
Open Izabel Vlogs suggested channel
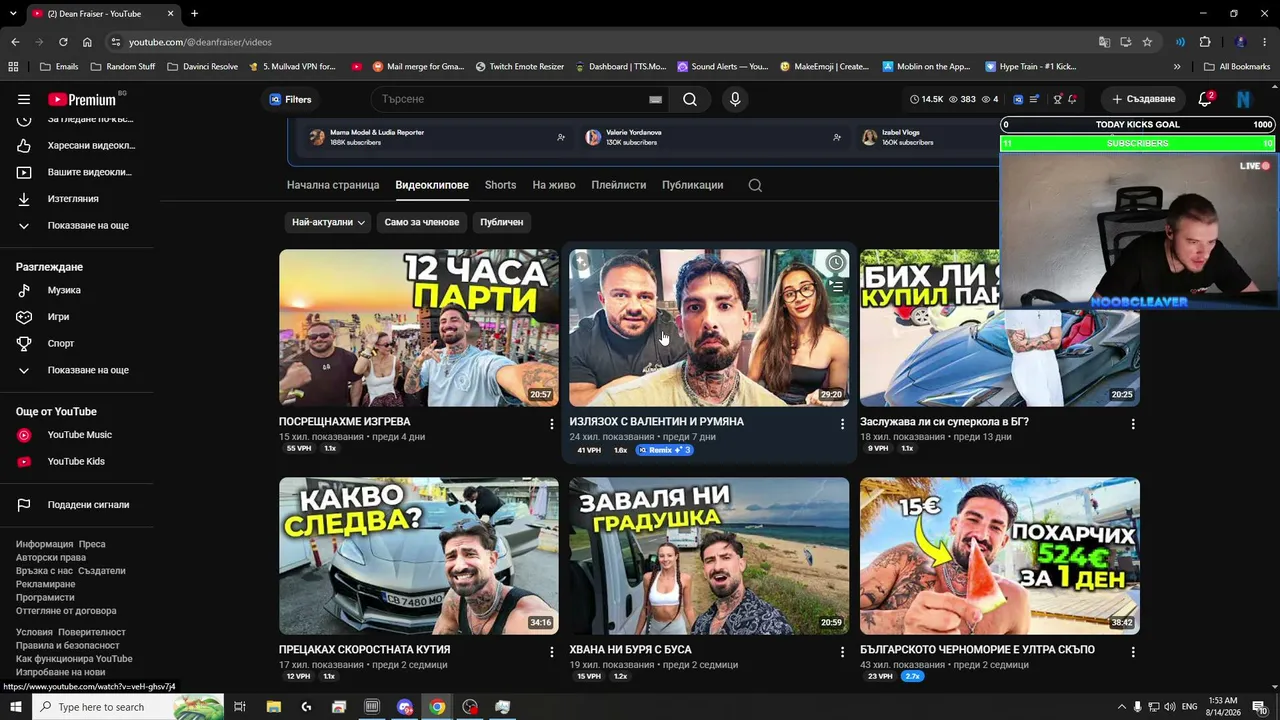pos(900,137)
